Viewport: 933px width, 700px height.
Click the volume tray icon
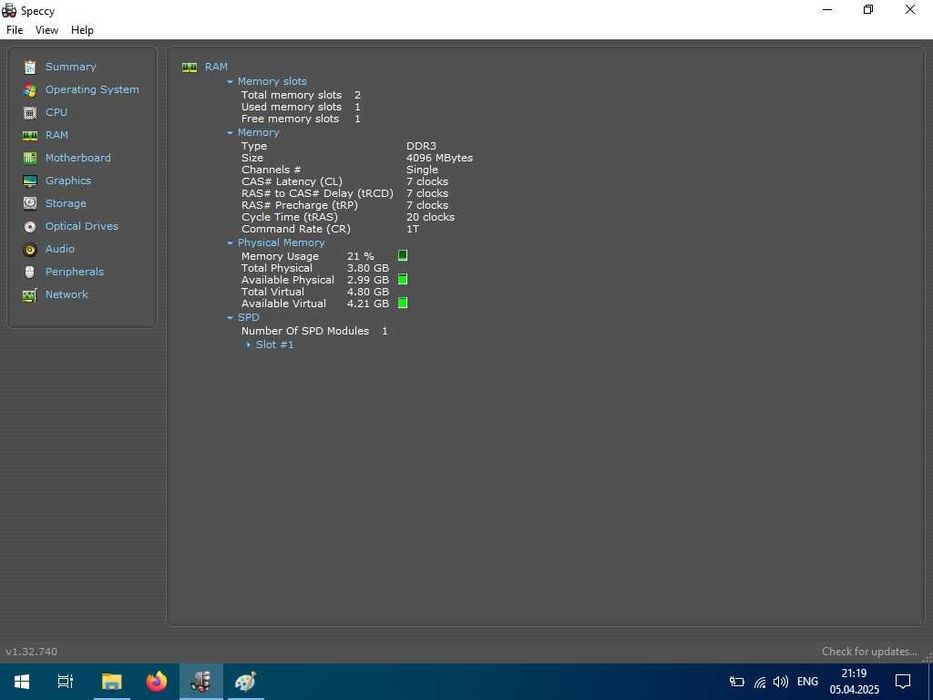pyautogui.click(x=781, y=682)
